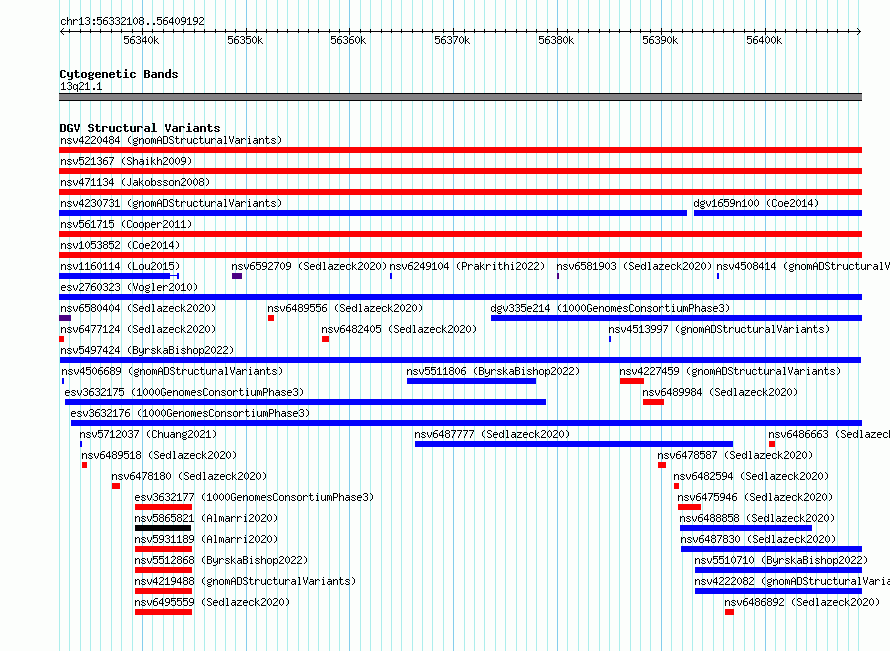Open esv3632175 1000Genomes variant label

click(x=184, y=392)
